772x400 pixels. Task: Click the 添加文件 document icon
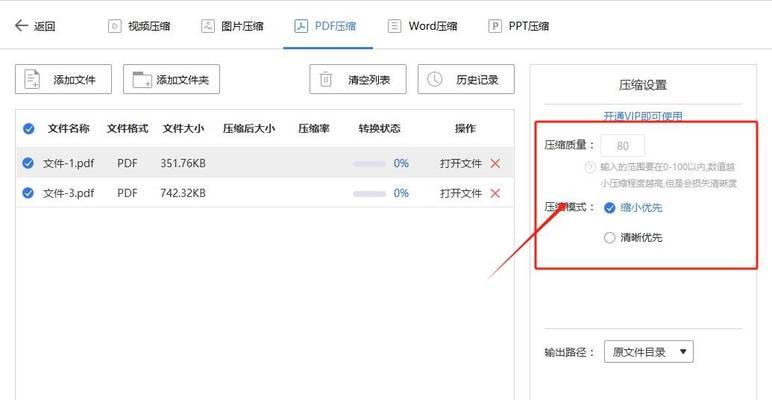32,79
